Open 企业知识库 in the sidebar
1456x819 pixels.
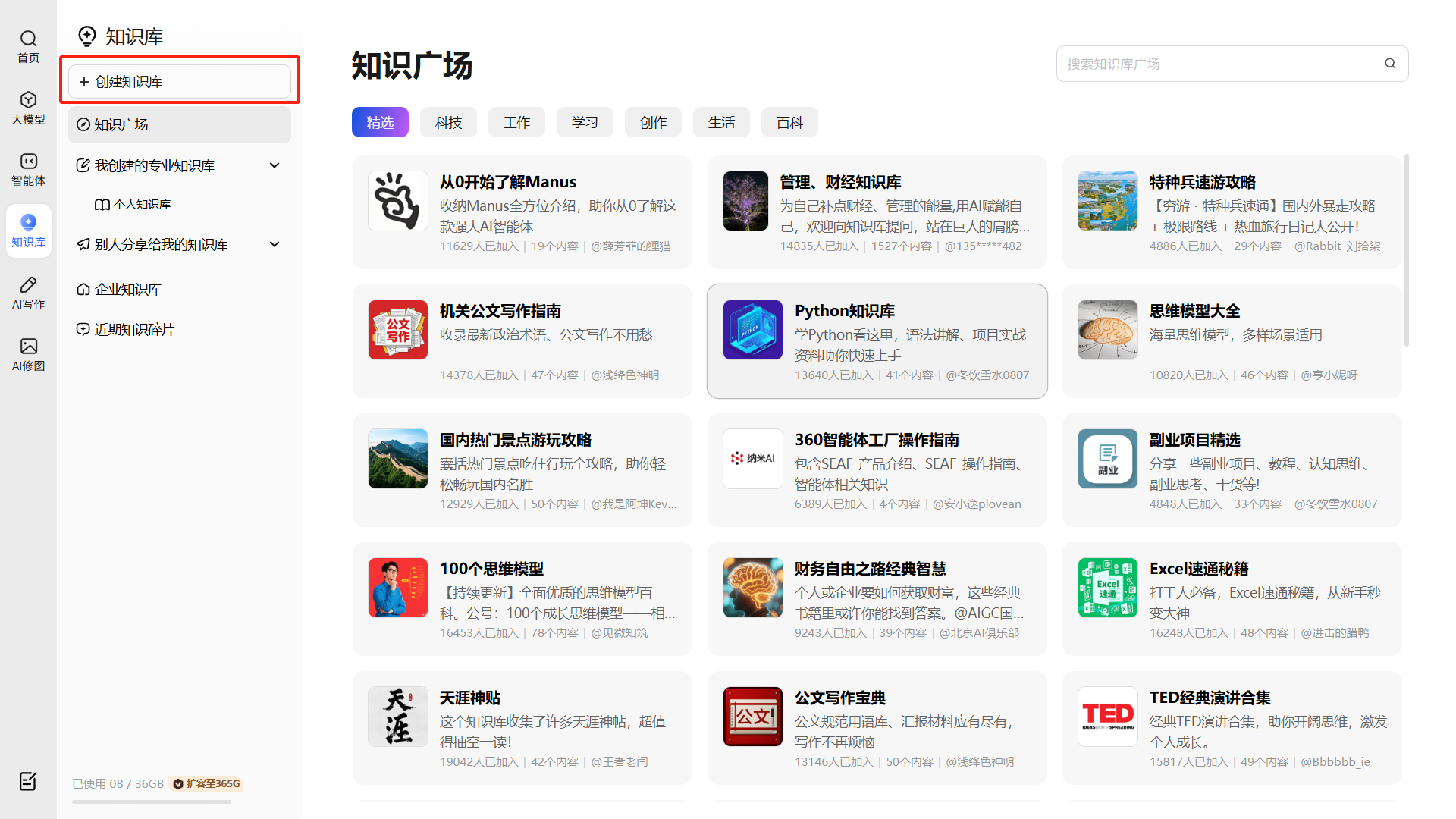[127, 289]
